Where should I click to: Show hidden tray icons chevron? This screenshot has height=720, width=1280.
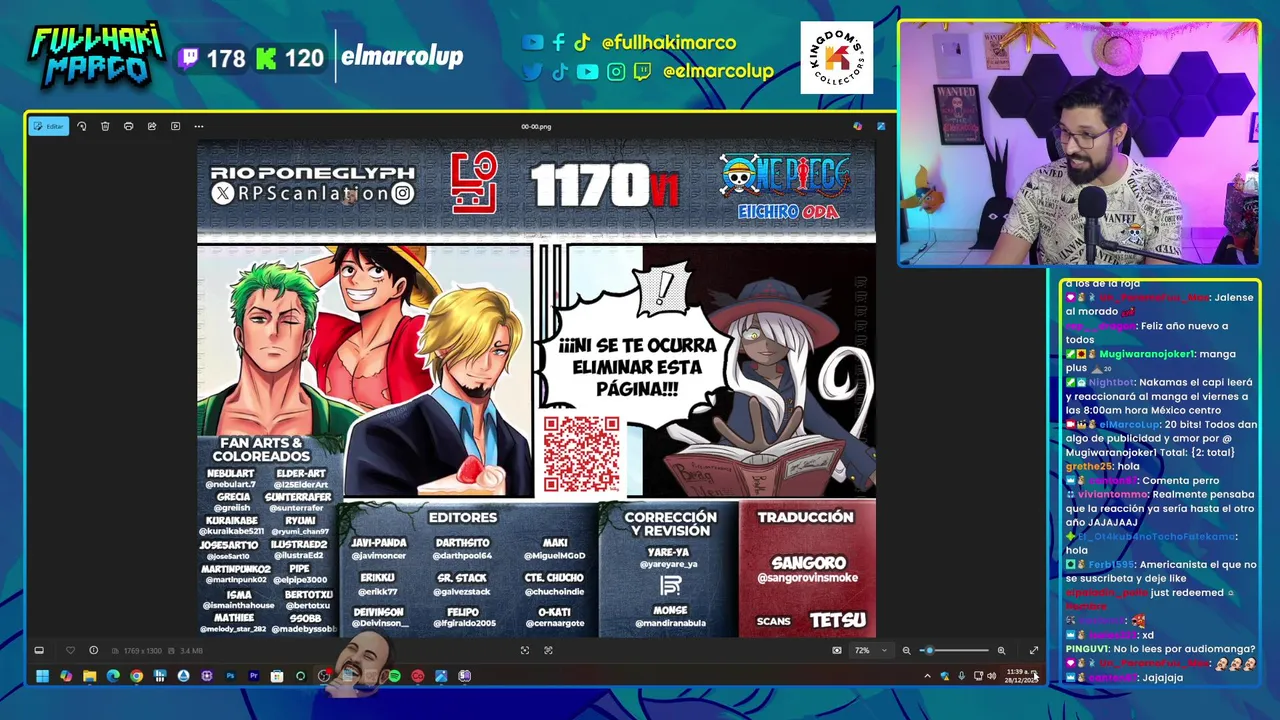pyautogui.click(x=927, y=676)
